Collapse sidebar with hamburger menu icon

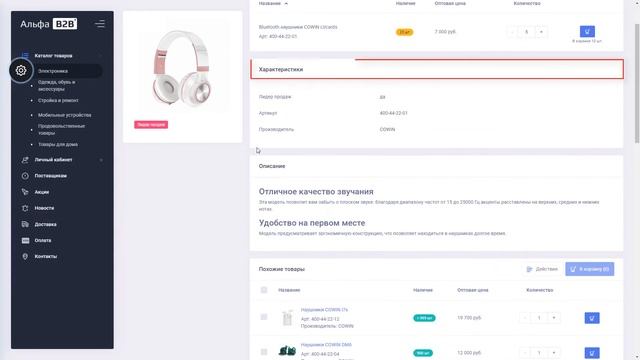pos(100,24)
